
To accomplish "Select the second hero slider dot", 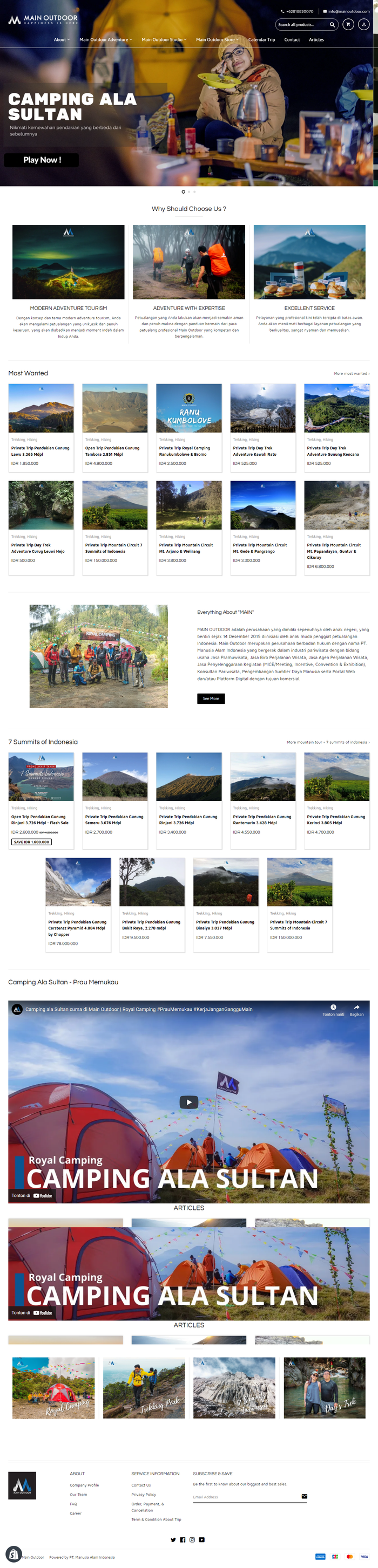I will (x=189, y=191).
